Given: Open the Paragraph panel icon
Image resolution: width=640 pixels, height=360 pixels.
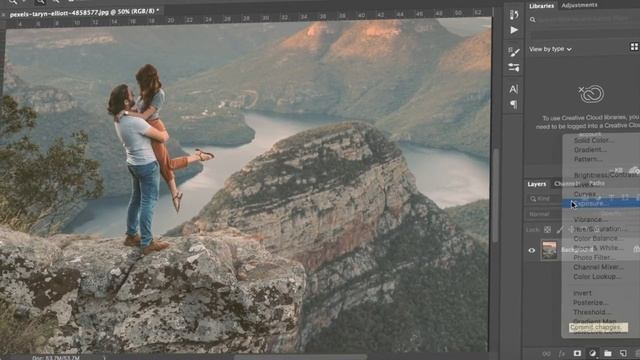Looking at the screenshot, I should tap(513, 104).
